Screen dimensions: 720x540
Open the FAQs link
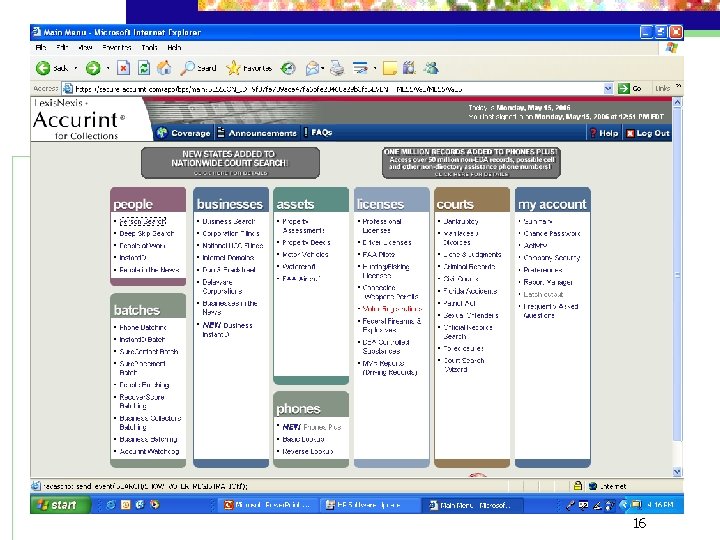coord(321,132)
